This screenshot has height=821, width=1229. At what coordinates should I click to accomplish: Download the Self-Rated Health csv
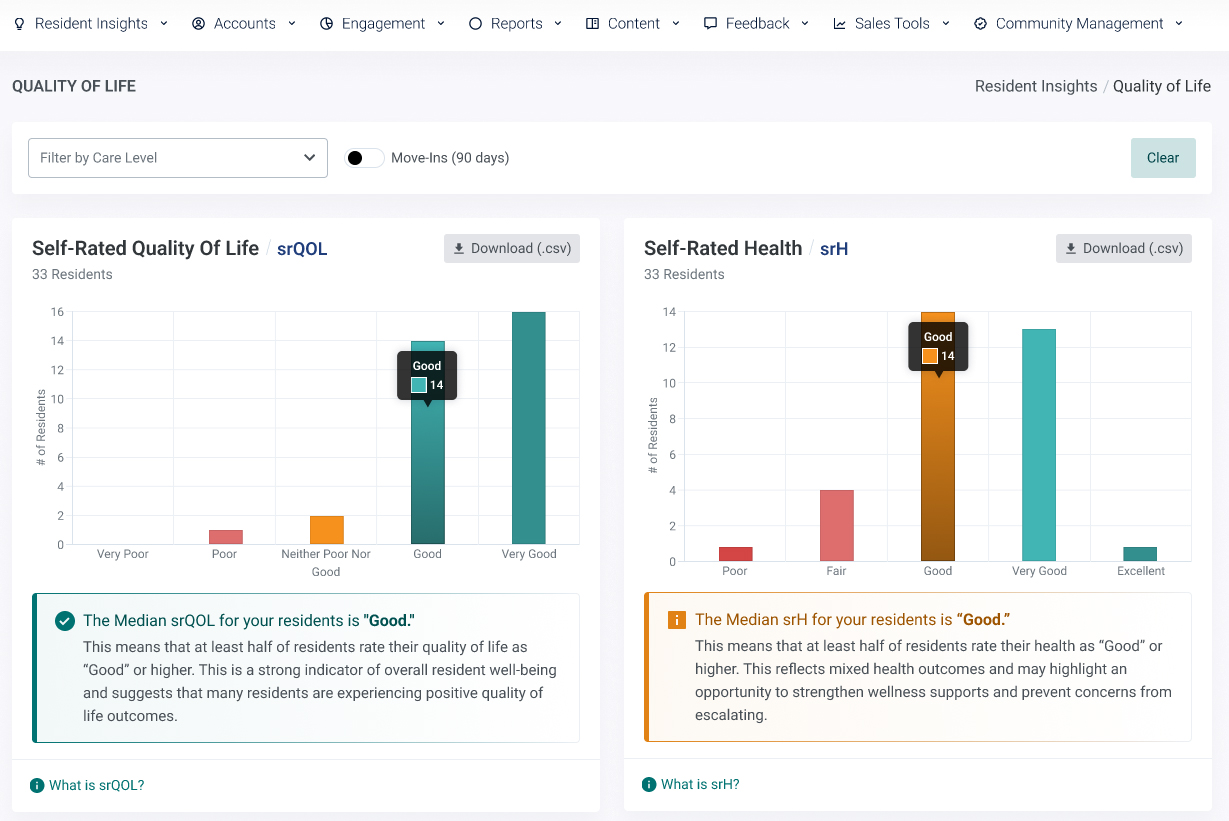(1124, 248)
